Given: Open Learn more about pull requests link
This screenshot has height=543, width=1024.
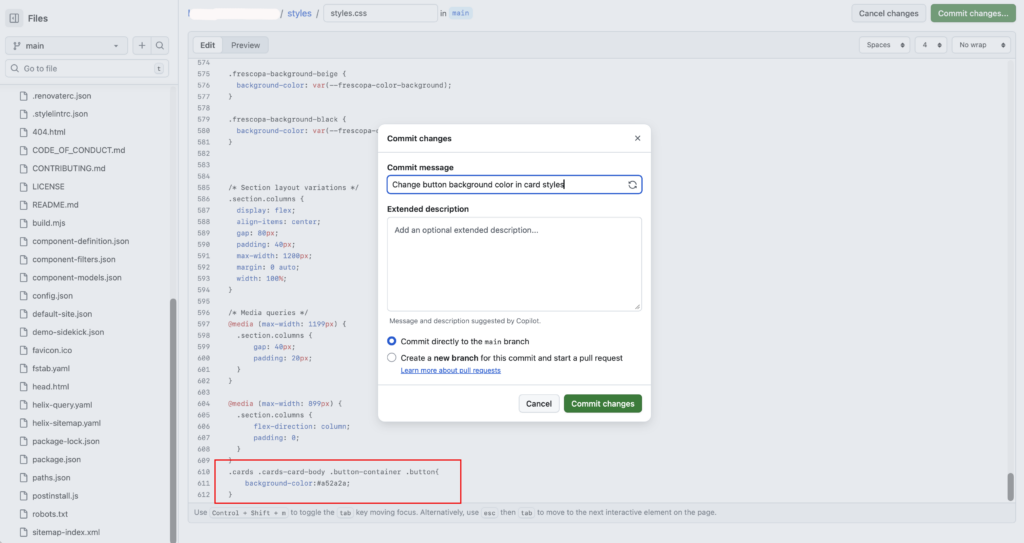Looking at the screenshot, I should click(451, 370).
